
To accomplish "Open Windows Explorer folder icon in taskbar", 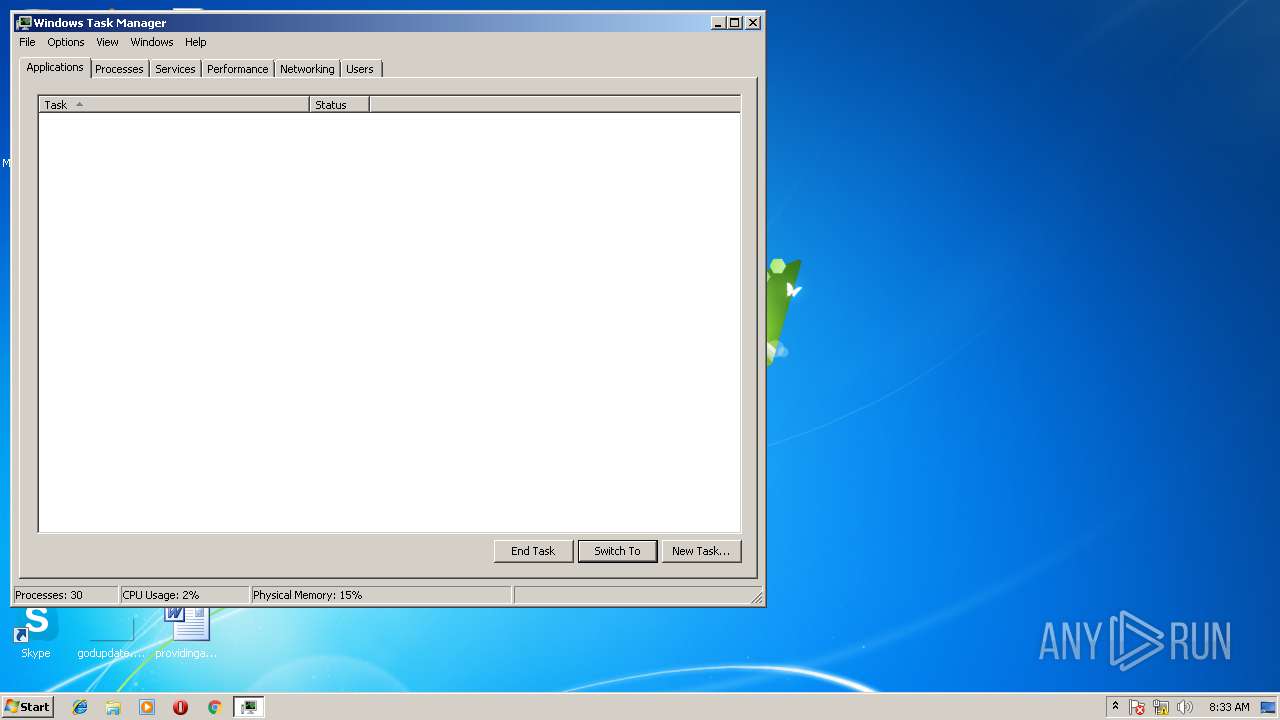I will tap(113, 707).
